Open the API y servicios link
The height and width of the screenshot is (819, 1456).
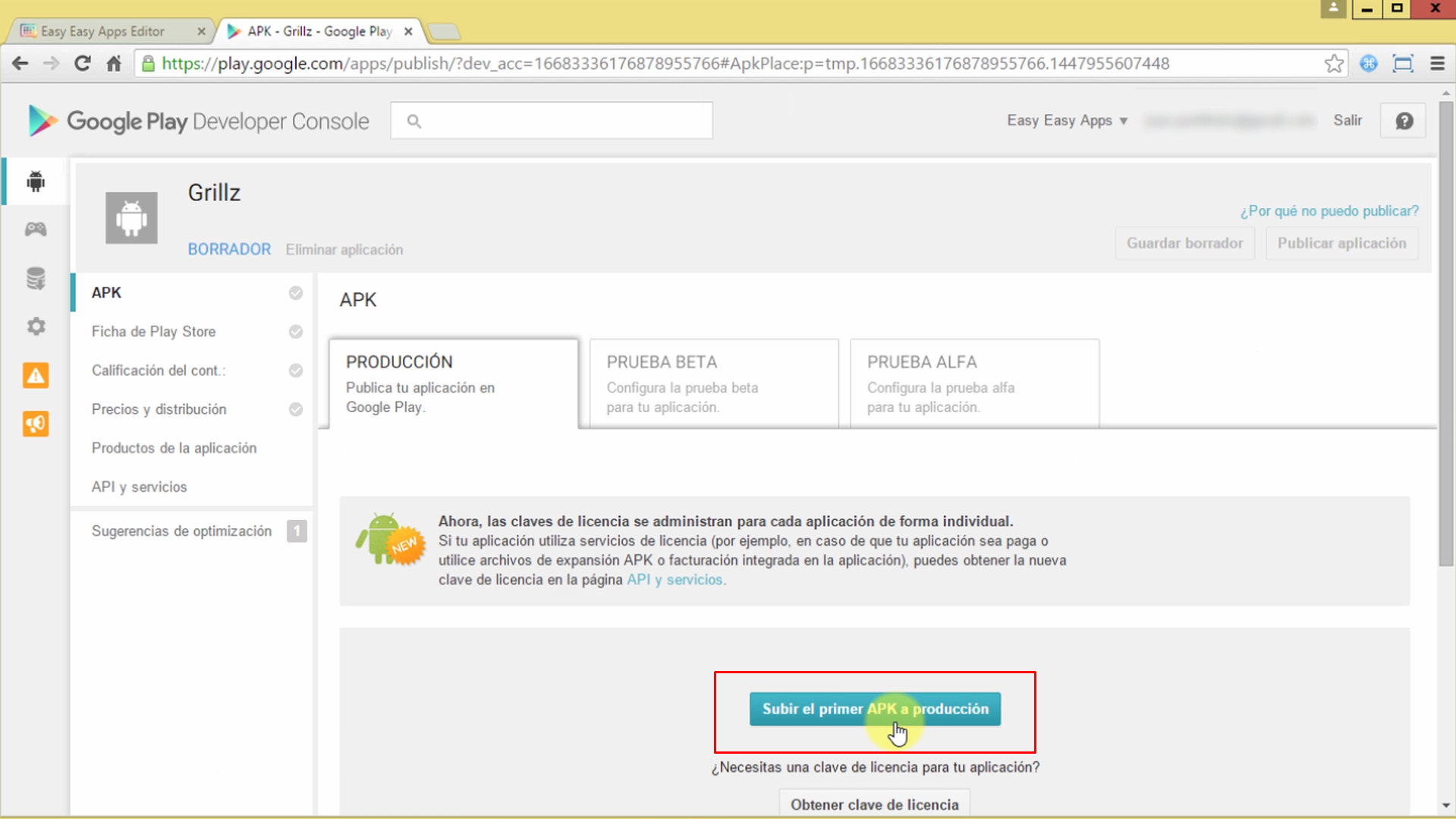coord(675,579)
